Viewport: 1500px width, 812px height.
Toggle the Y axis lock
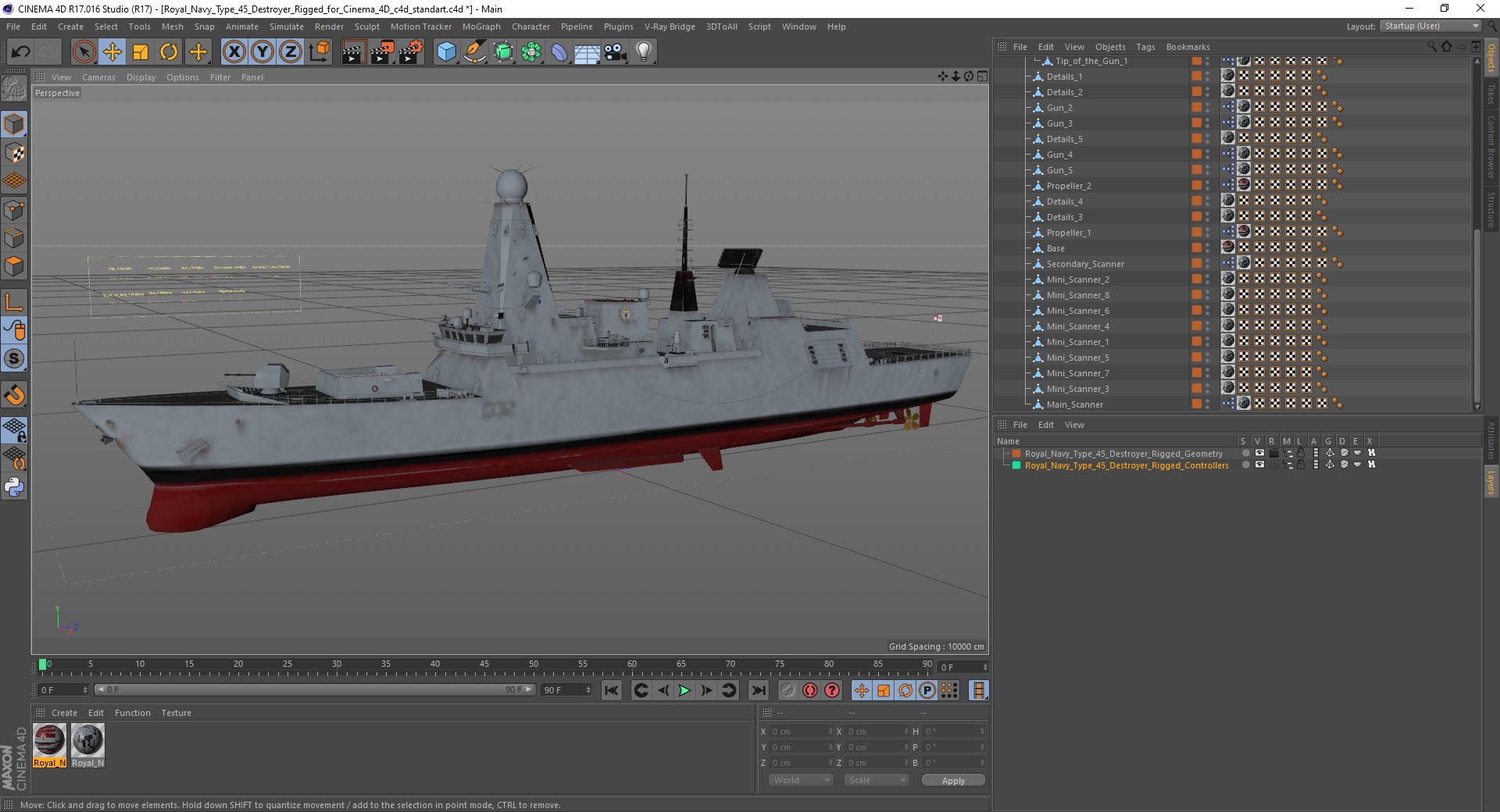point(262,52)
